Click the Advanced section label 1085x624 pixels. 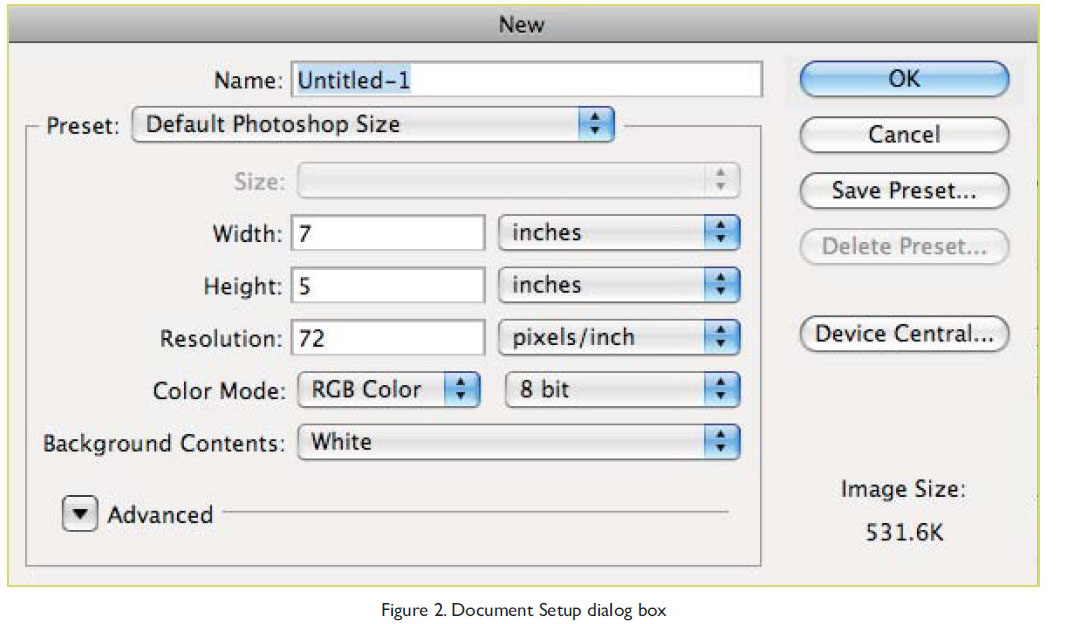160,515
